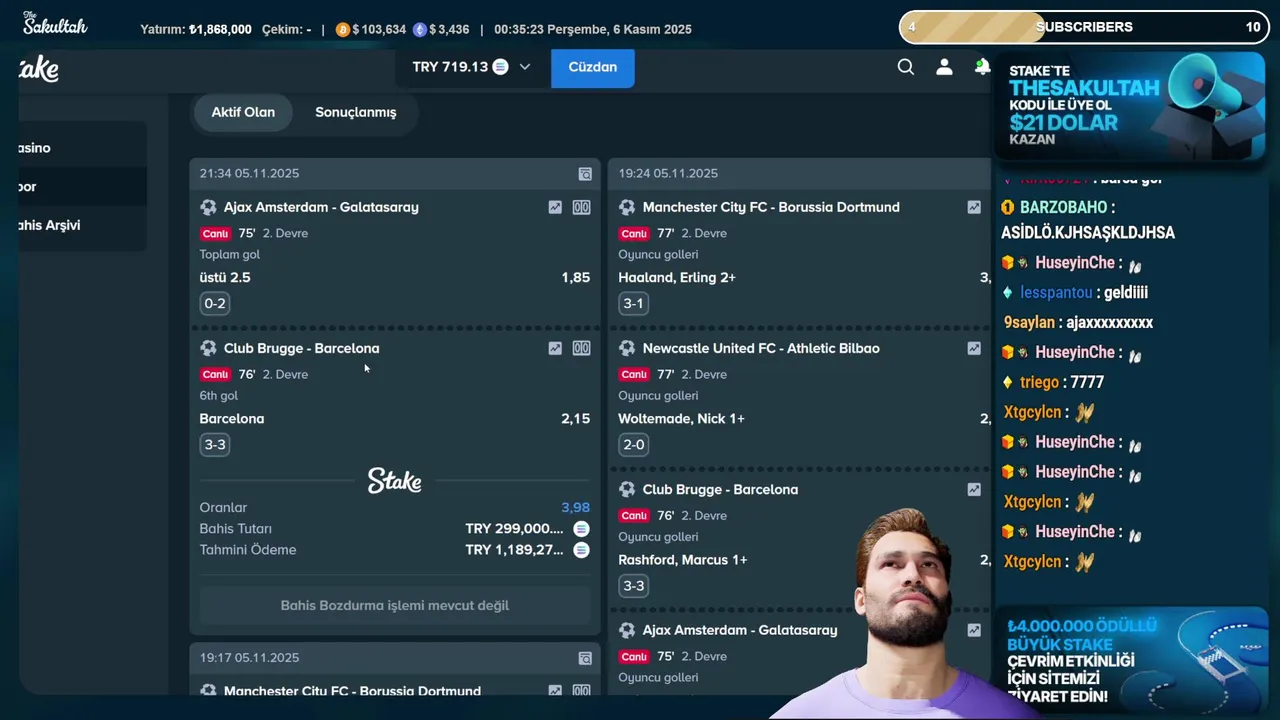
Task: Click the Yatırım ₺1,868,000 stat in stream bar
Action: (x=196, y=30)
